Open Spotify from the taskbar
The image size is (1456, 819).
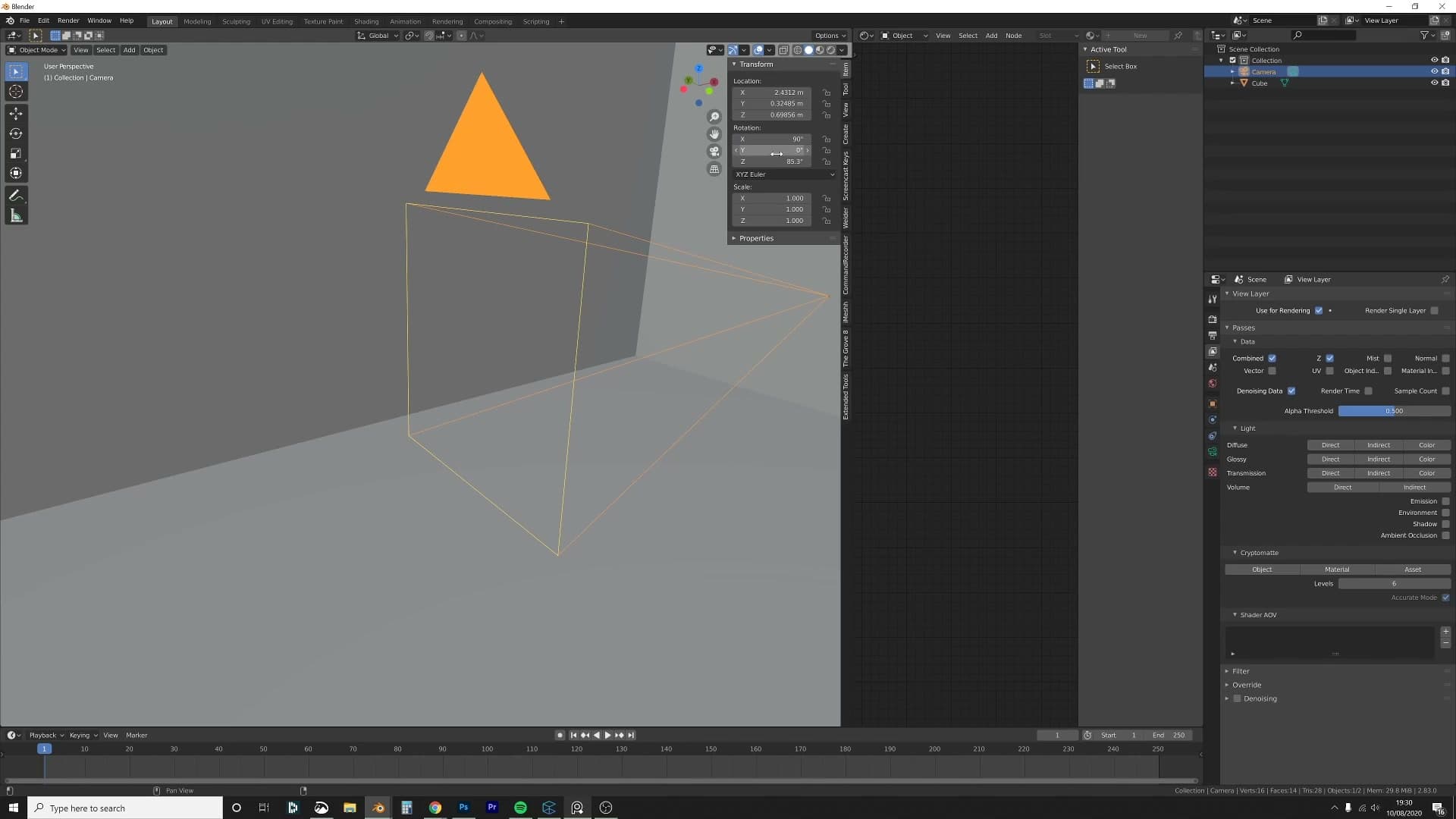tap(520, 808)
